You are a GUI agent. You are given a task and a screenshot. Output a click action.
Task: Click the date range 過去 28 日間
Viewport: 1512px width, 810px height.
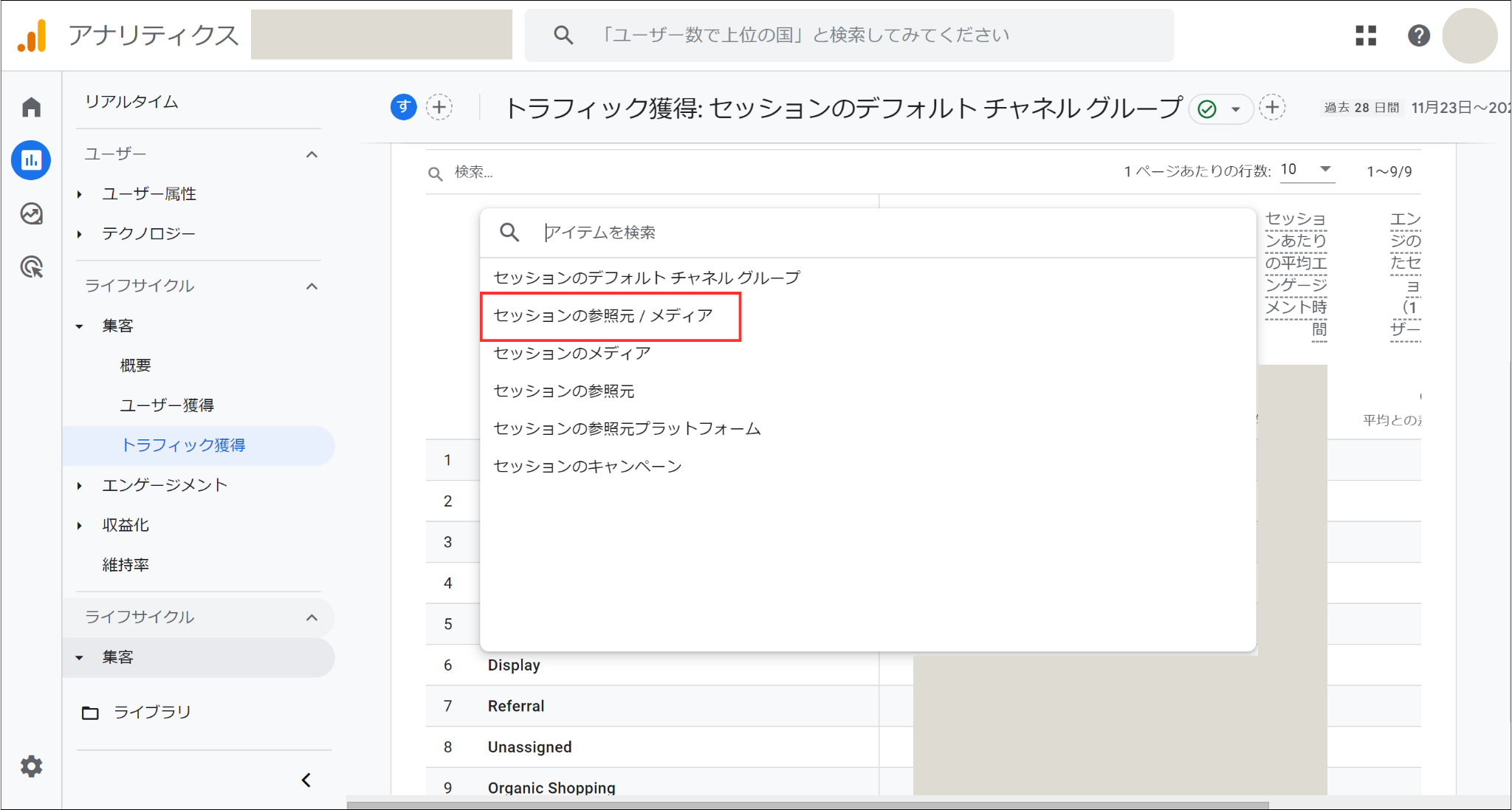tap(1361, 108)
